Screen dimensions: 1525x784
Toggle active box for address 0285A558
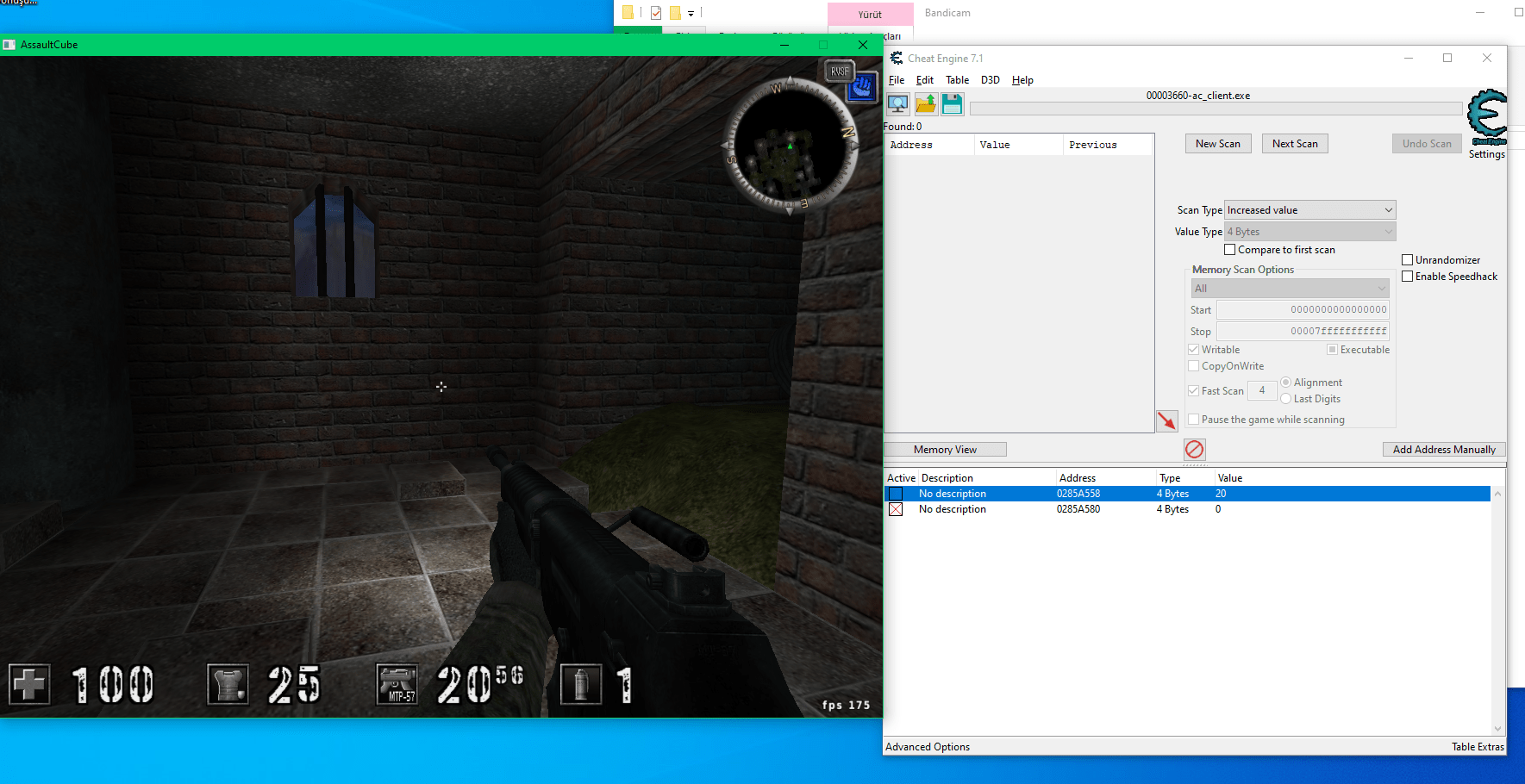pos(896,494)
